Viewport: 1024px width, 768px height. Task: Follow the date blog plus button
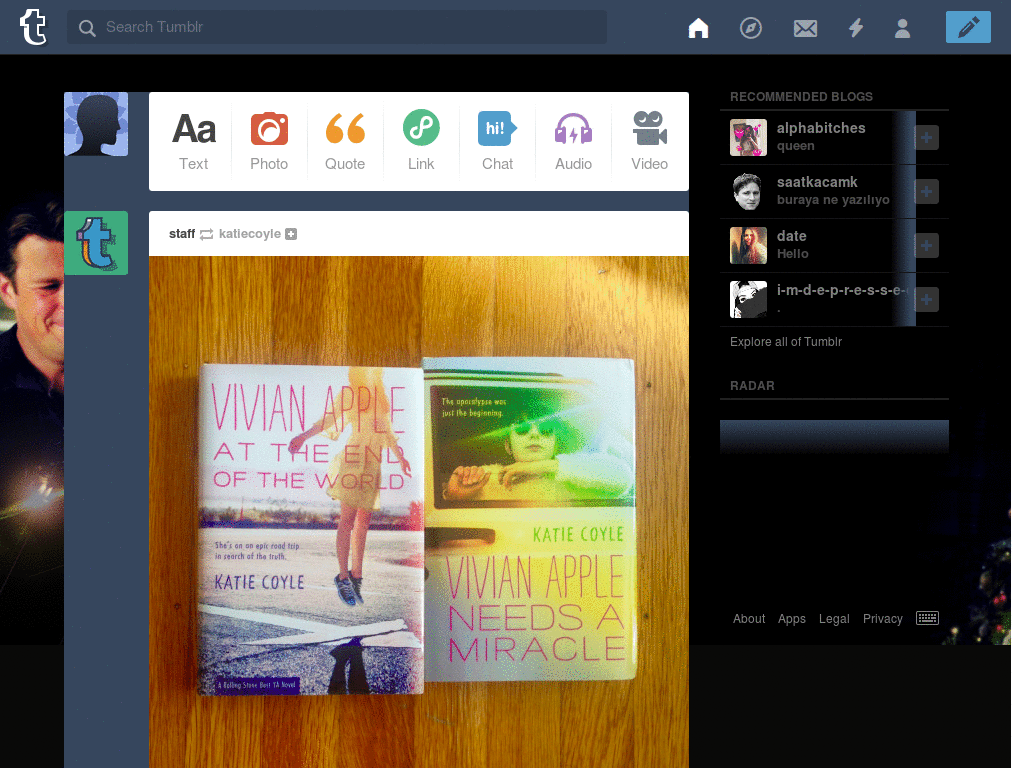coord(927,246)
